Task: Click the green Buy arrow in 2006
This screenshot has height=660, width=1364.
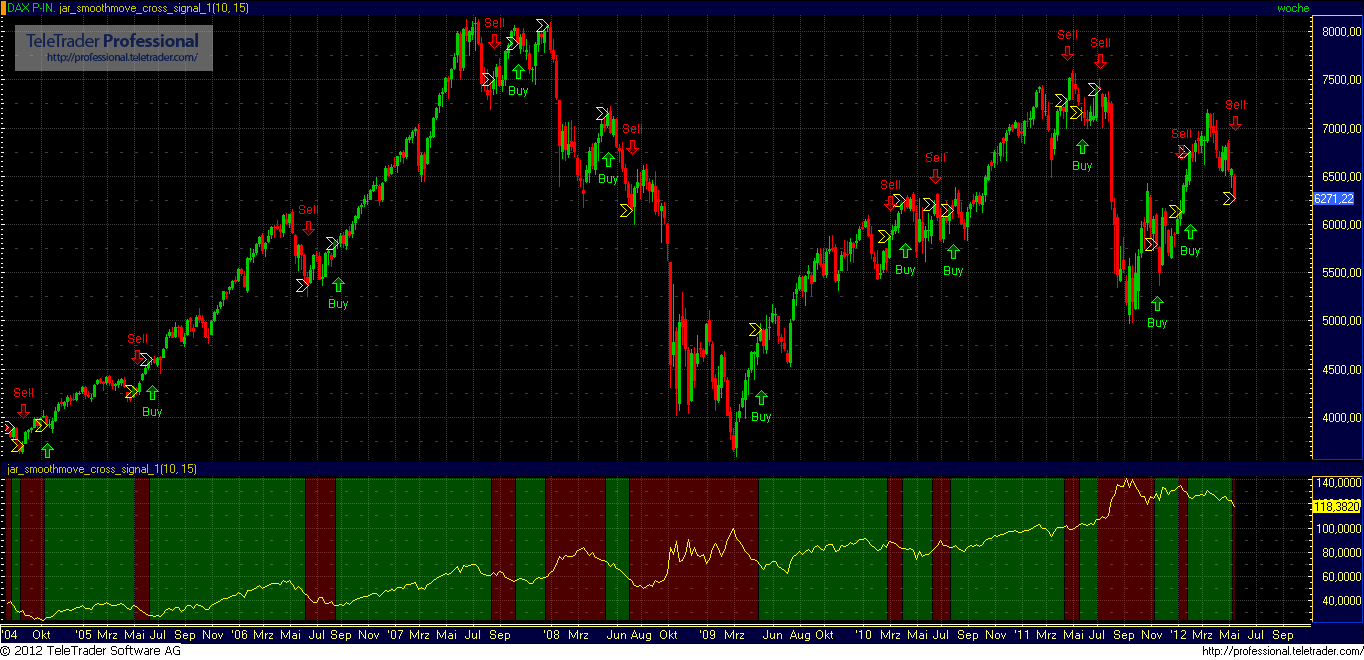Action: pyautogui.click(x=338, y=285)
